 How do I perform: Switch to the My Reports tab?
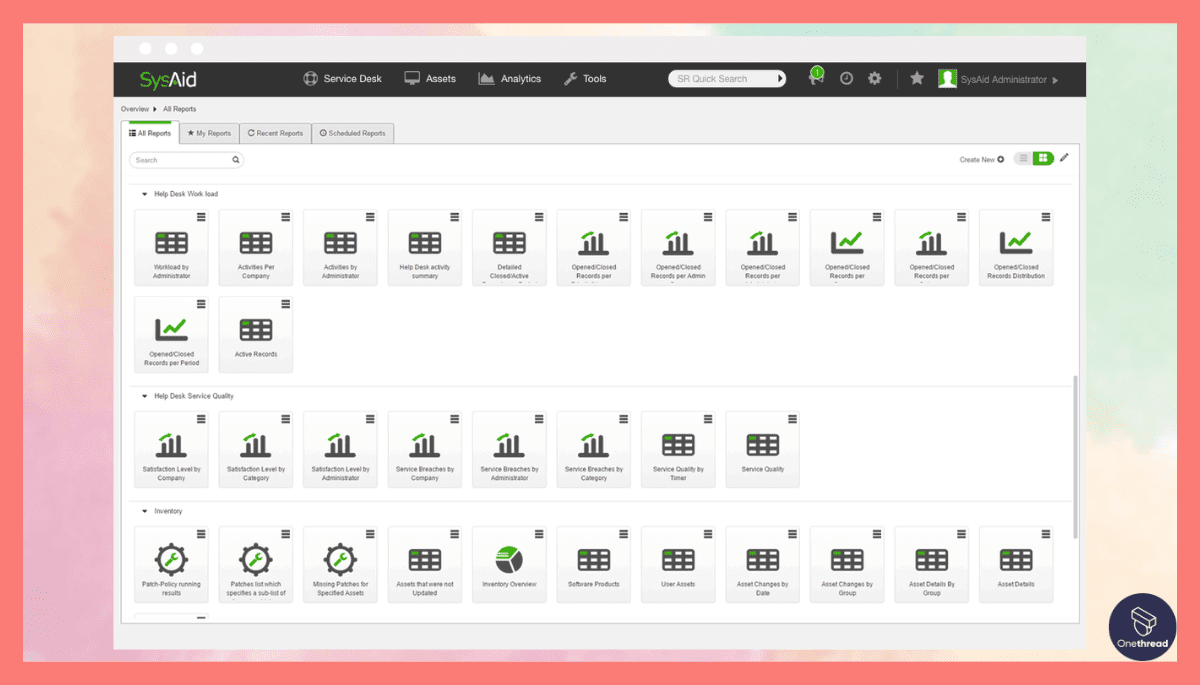tap(208, 132)
